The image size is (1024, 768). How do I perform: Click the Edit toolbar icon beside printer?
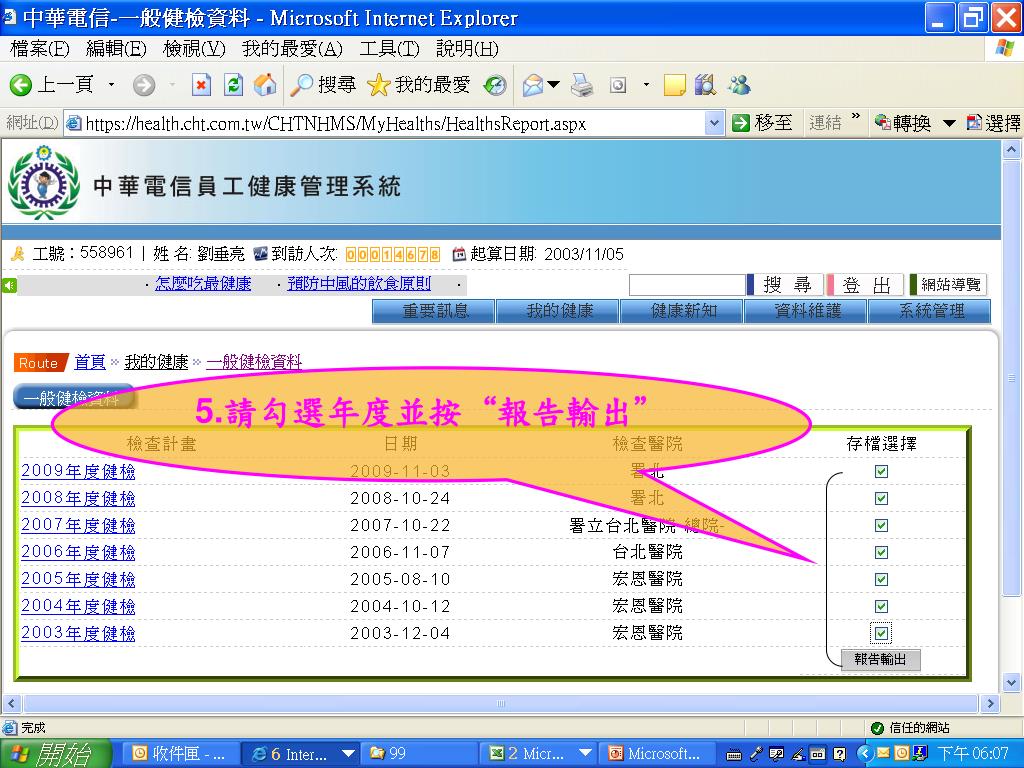click(x=618, y=85)
